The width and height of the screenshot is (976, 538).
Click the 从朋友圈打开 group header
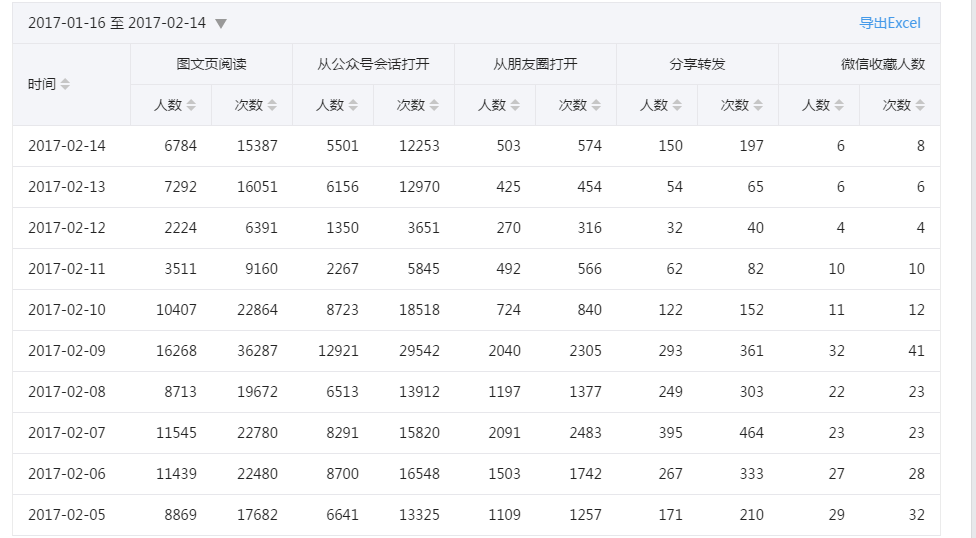pos(535,64)
